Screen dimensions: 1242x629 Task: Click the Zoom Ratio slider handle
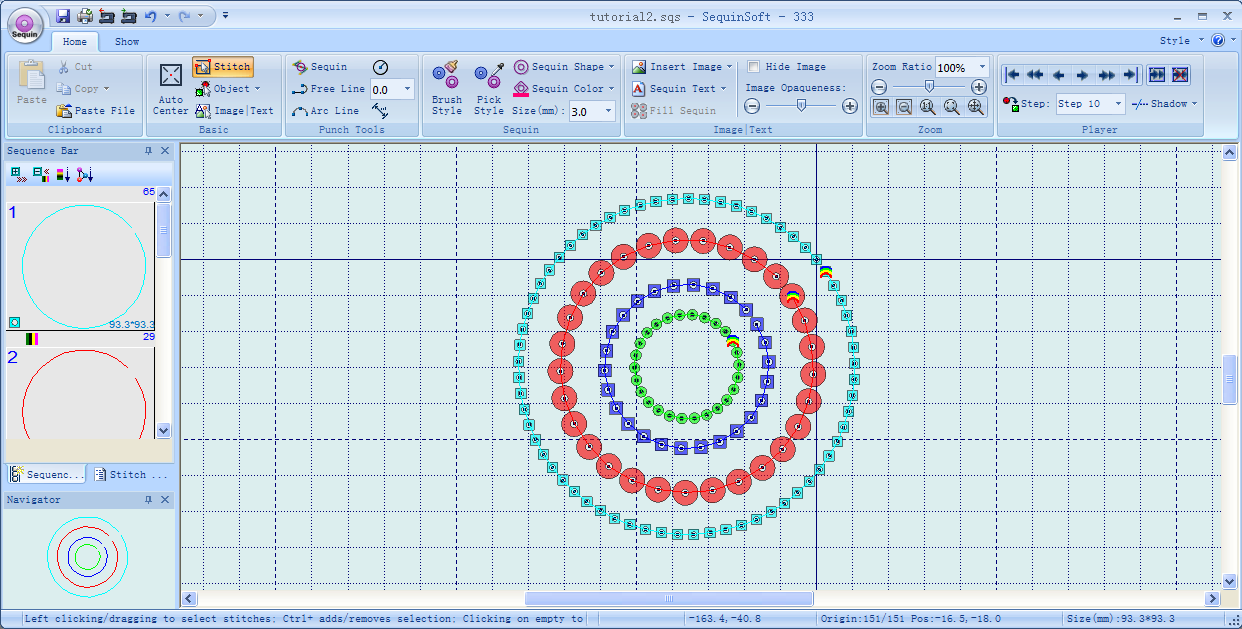coord(929,87)
